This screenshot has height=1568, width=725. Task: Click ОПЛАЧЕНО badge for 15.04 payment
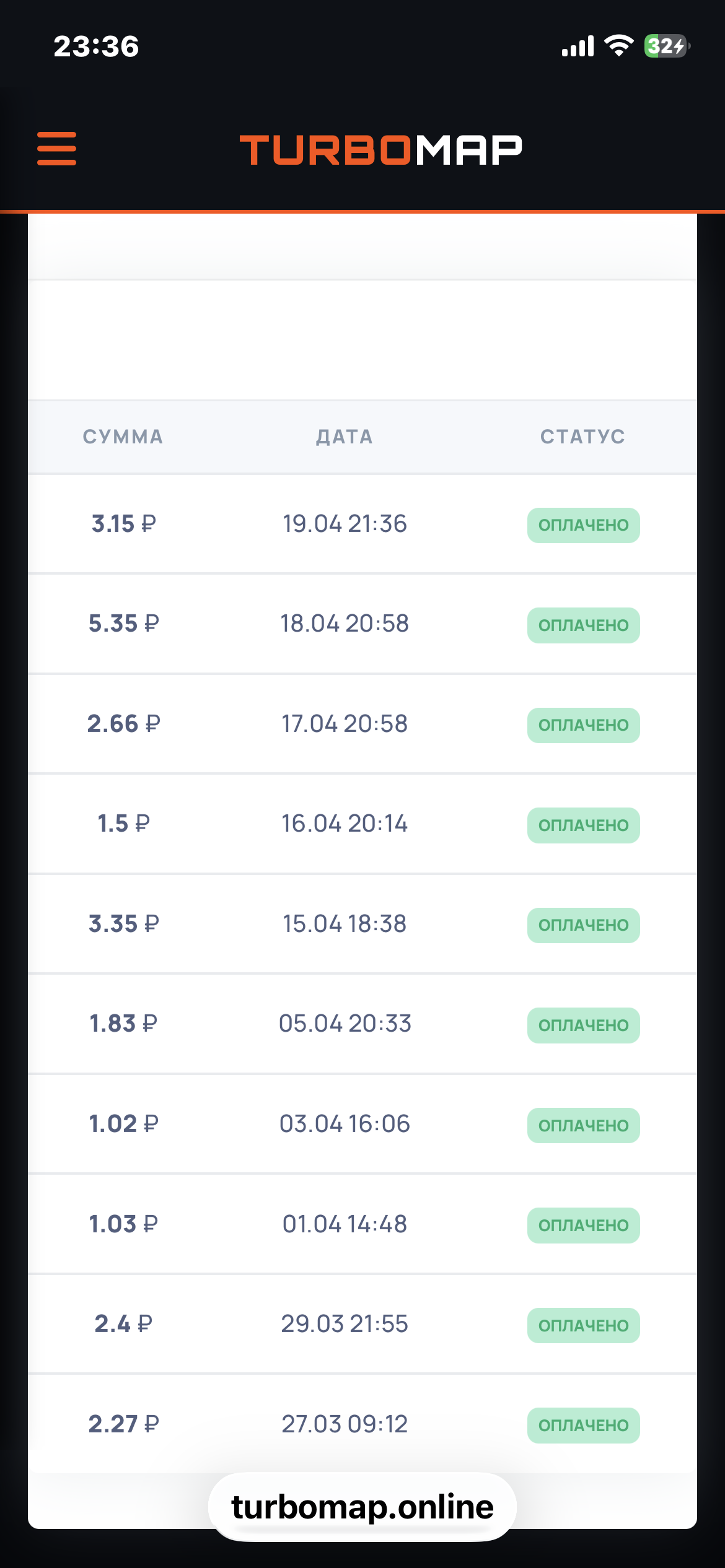583,925
